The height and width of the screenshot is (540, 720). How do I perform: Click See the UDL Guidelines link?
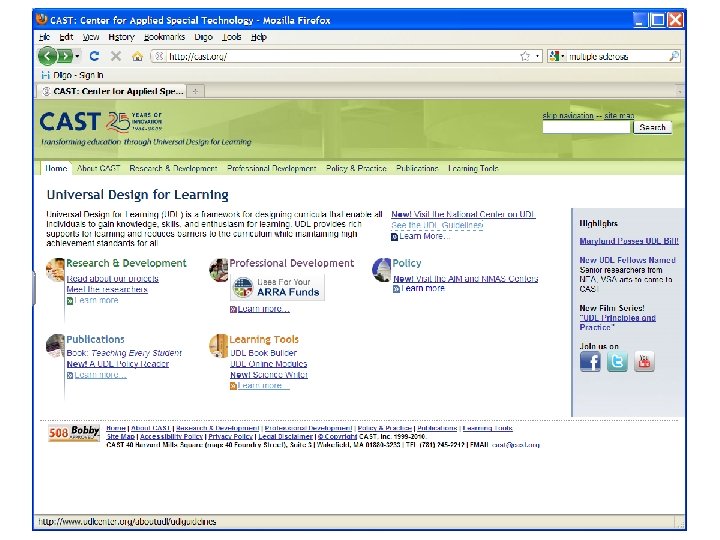coord(437,225)
